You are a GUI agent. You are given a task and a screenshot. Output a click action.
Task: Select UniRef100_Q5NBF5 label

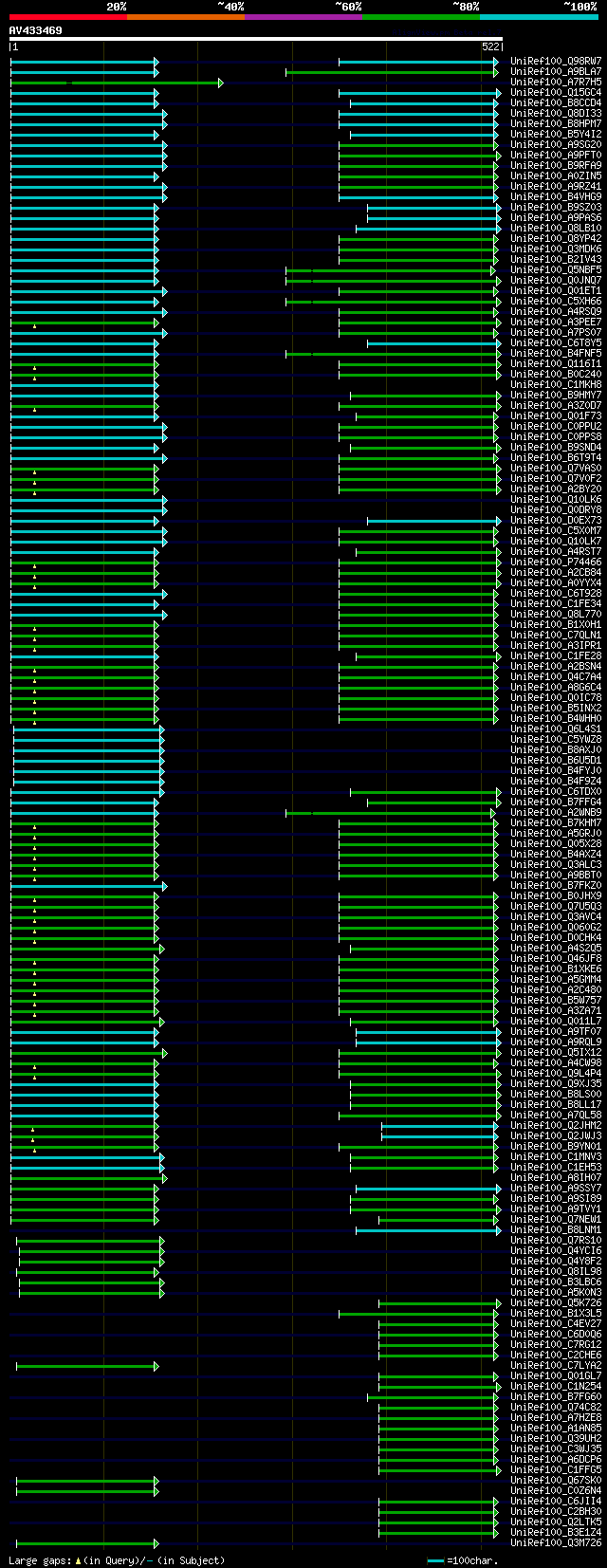pos(556,269)
